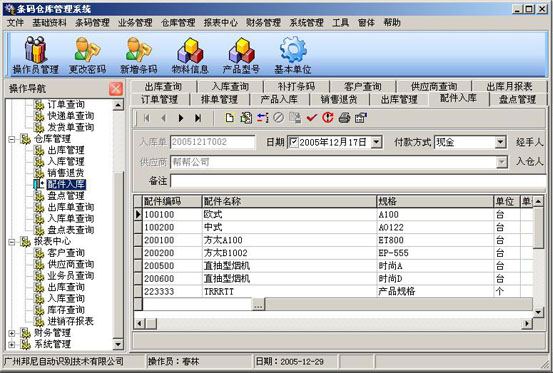Switch to the 盘点管理 tab
553x373 pixels.
coord(517,99)
